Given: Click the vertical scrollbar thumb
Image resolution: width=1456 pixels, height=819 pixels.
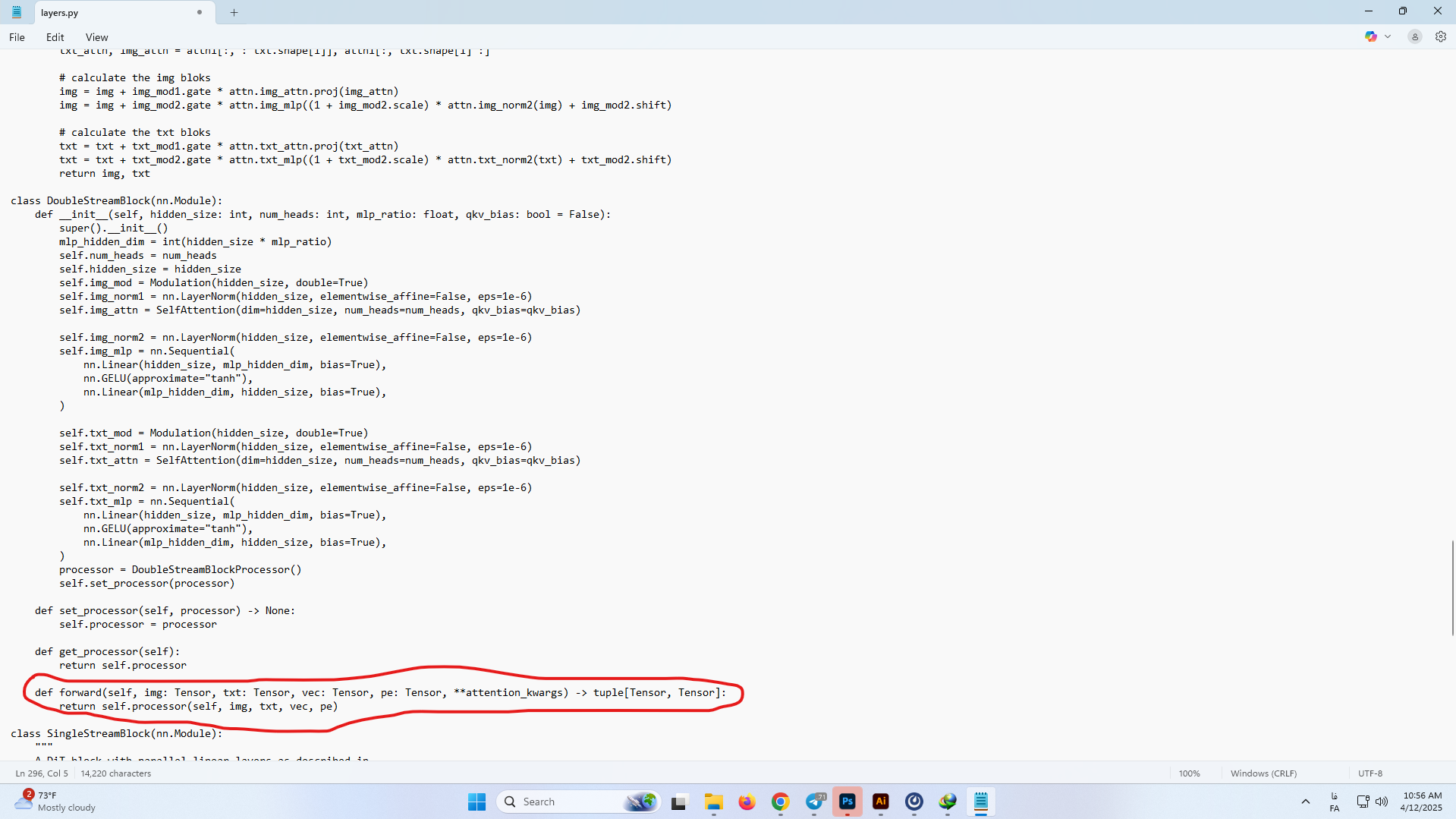Looking at the screenshot, I should point(1452,588).
